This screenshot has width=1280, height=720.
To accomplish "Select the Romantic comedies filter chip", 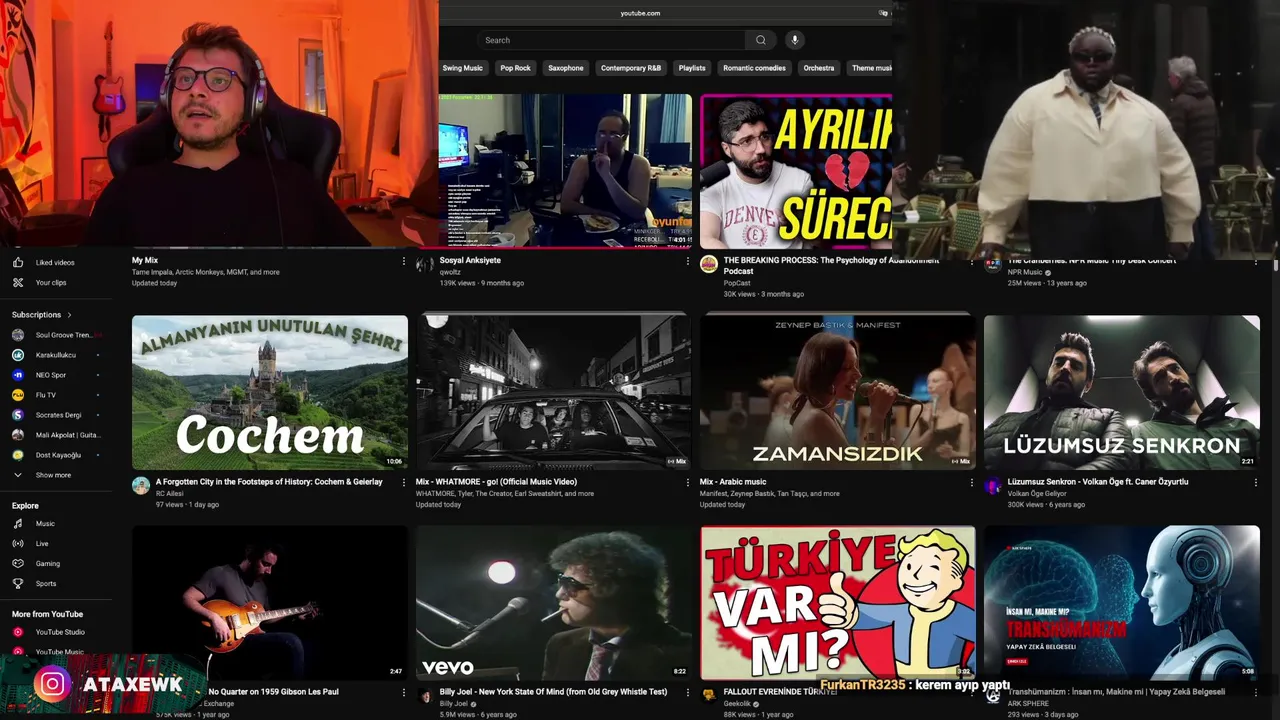I will point(754,68).
